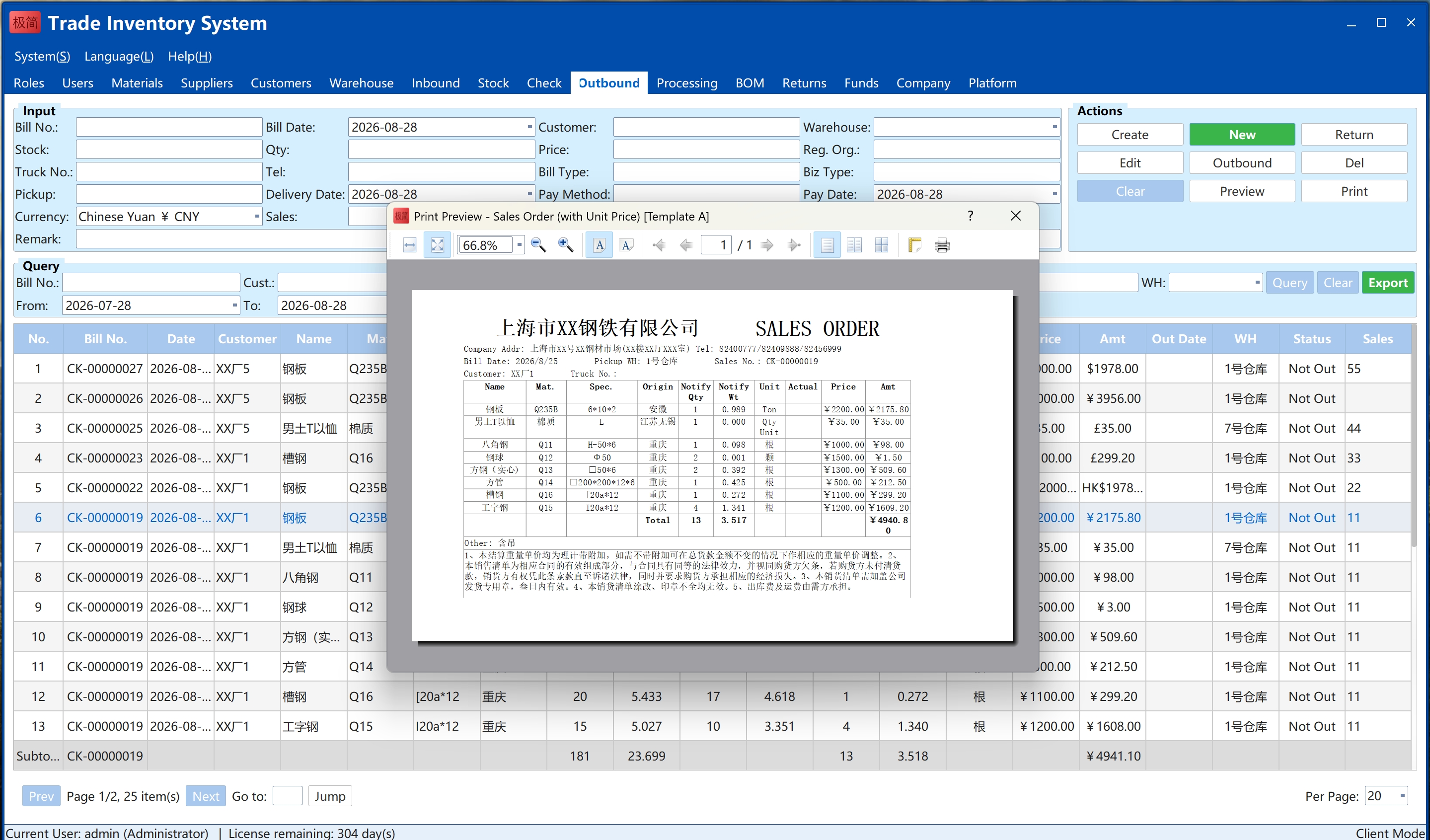1430x840 pixels.
Task: Click the Create button in Actions
Action: [x=1130, y=135]
